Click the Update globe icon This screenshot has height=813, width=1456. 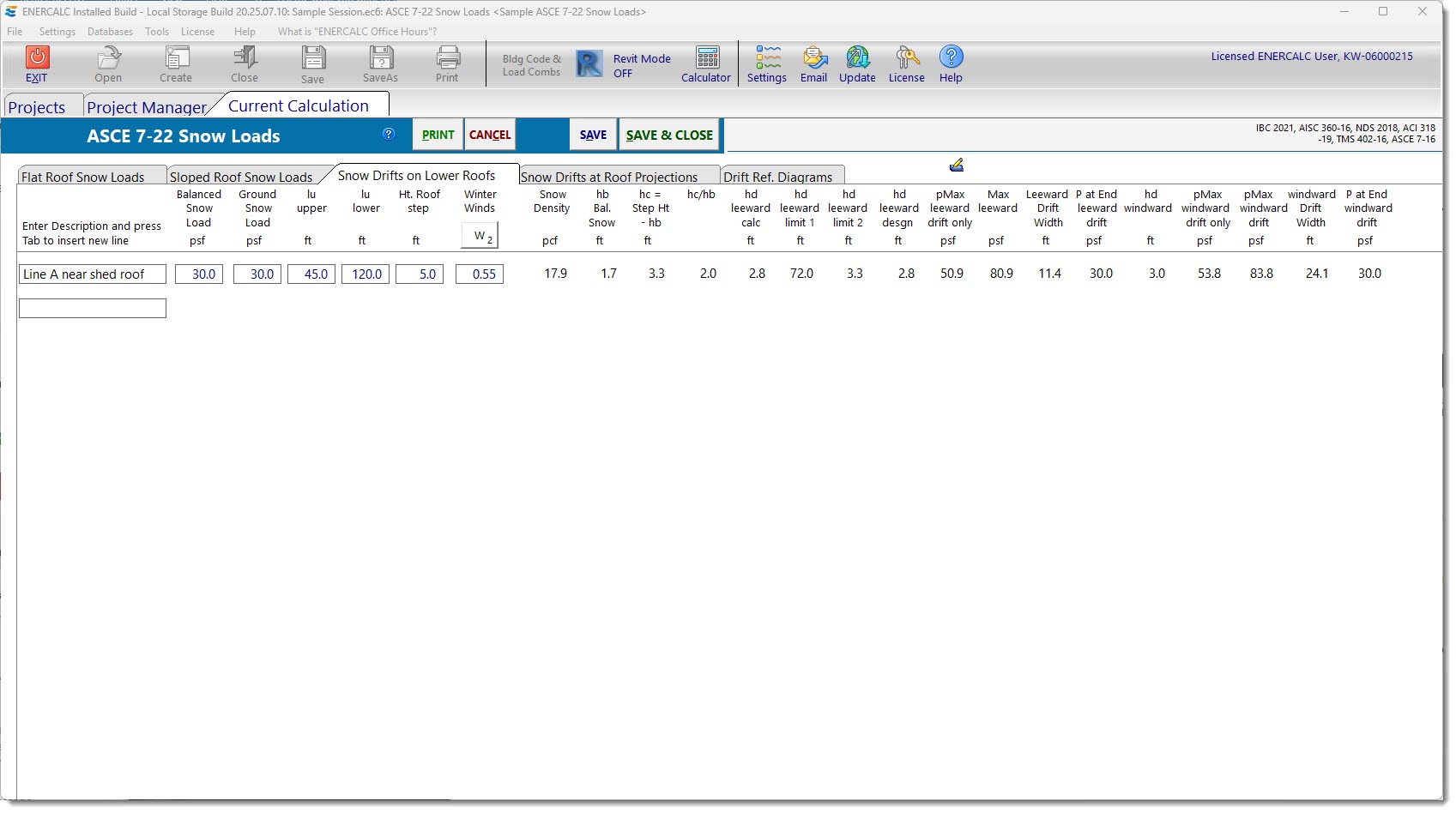(858, 57)
